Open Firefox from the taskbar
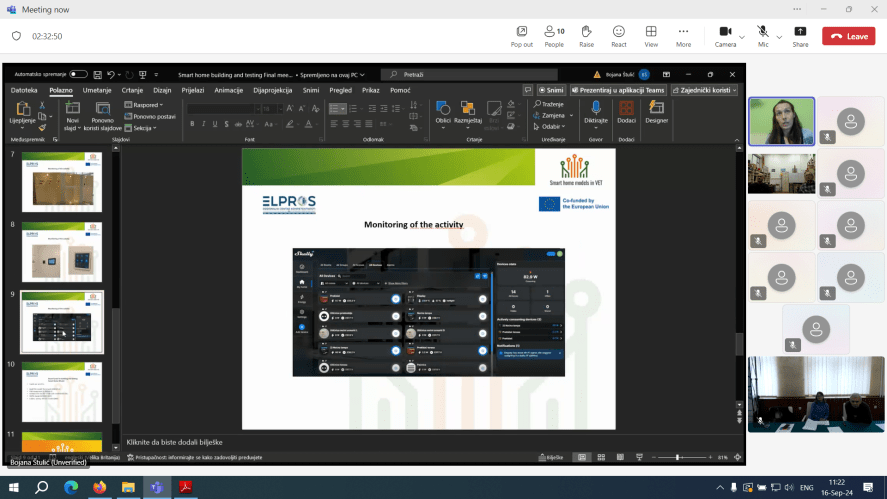The width and height of the screenshot is (887, 499). point(100,487)
